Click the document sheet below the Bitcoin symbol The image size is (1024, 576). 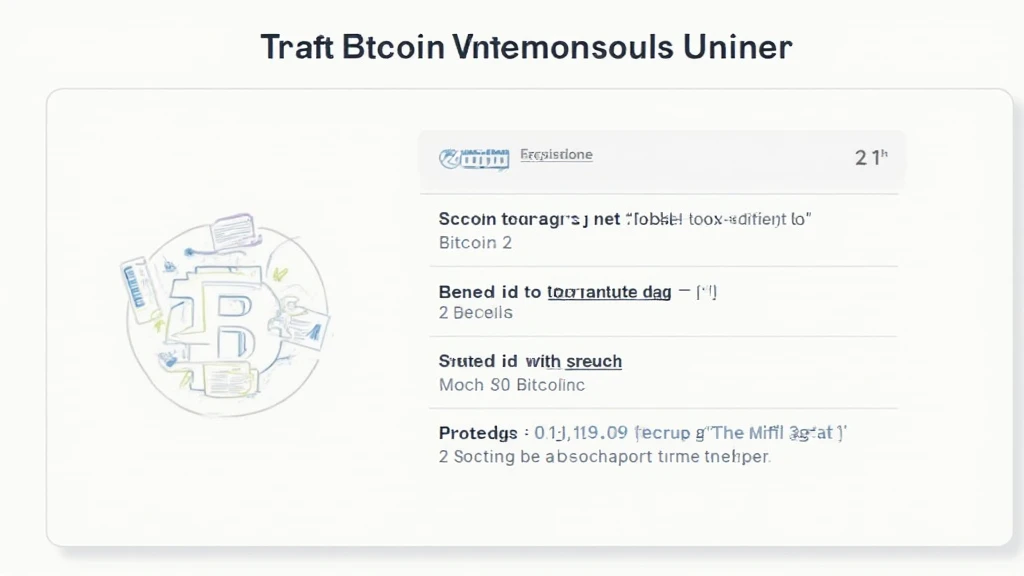pos(227,379)
